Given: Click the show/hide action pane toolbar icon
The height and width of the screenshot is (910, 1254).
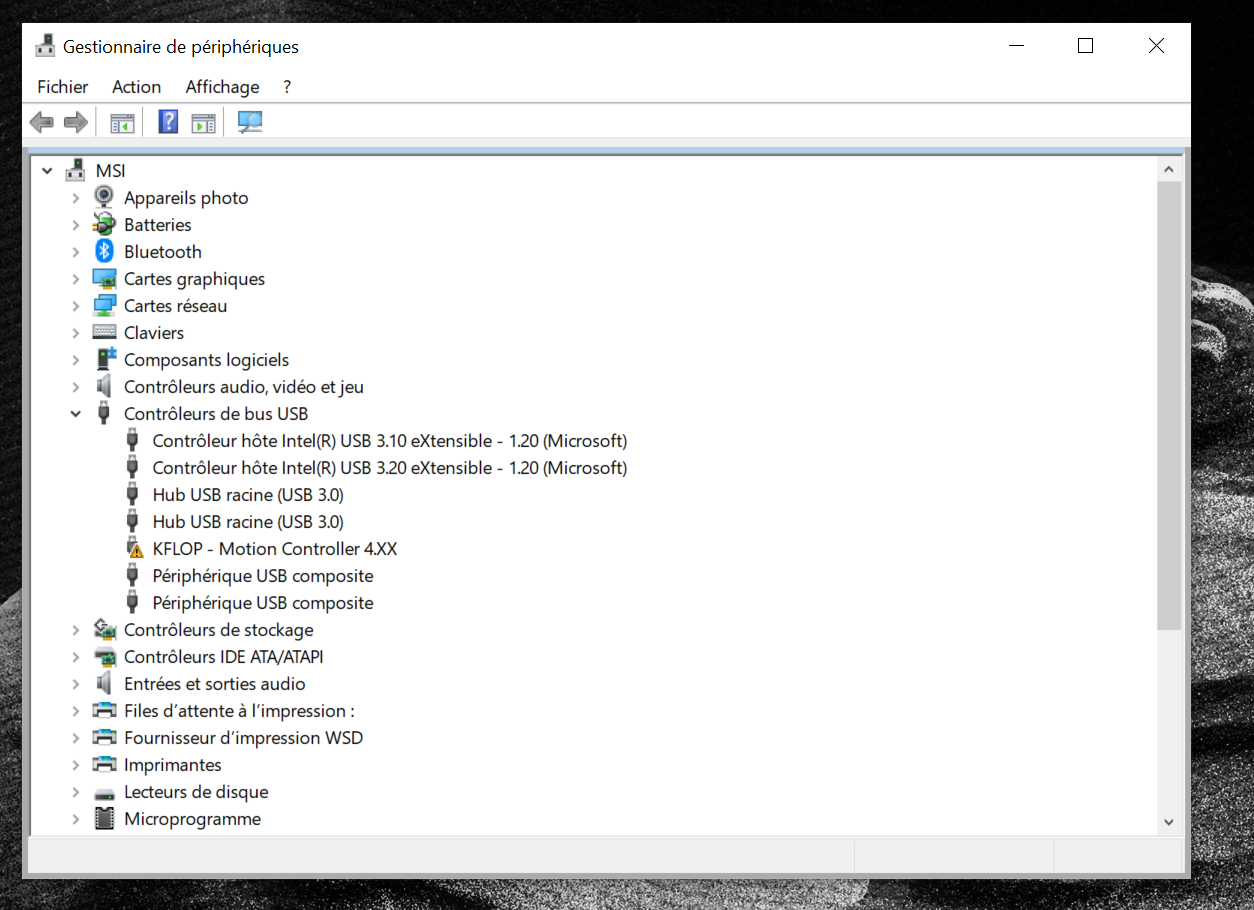Looking at the screenshot, I should pos(203,123).
